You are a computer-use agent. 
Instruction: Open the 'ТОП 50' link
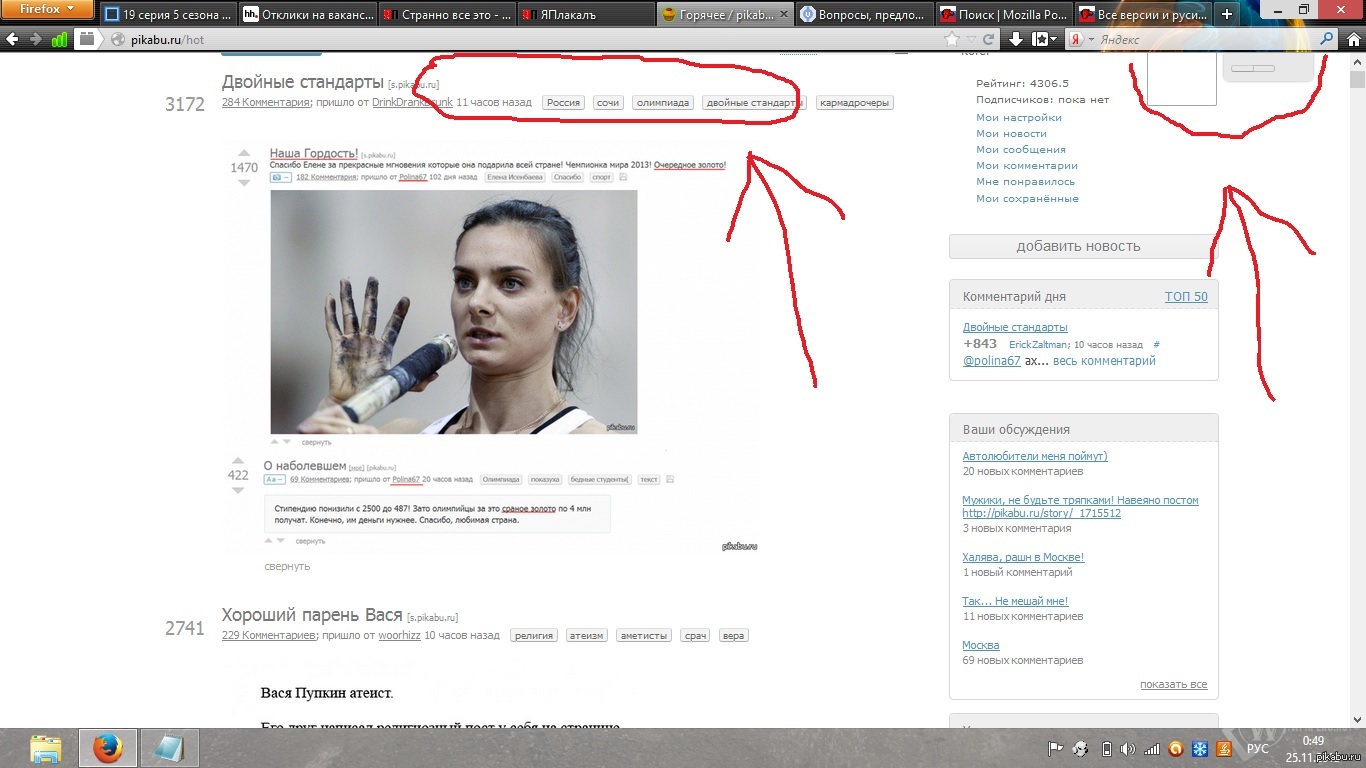(x=1185, y=297)
